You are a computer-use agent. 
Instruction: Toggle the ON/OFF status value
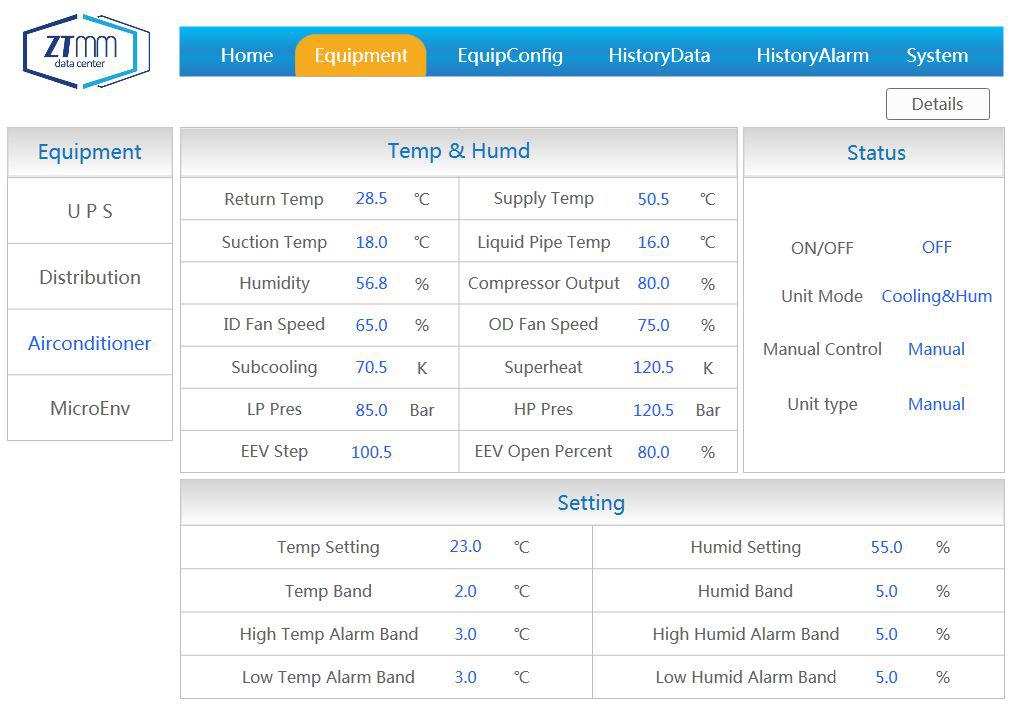[x=936, y=247]
